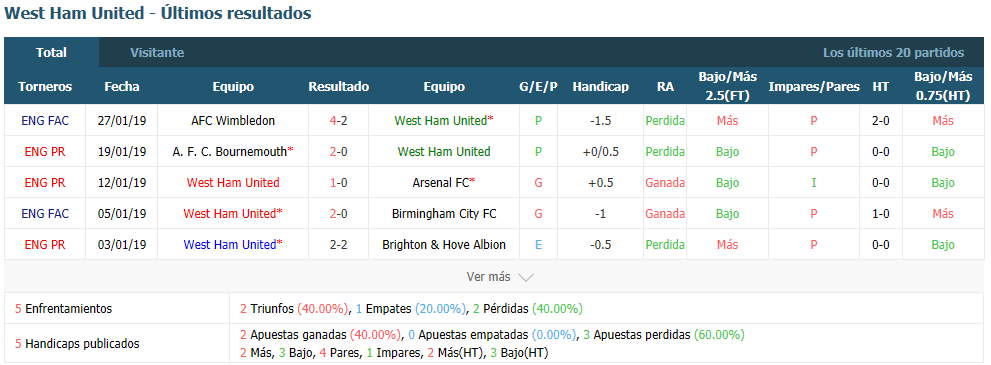Open Brighton & Hove Albion team page
Screen dimensions: 991x365
[444, 244]
